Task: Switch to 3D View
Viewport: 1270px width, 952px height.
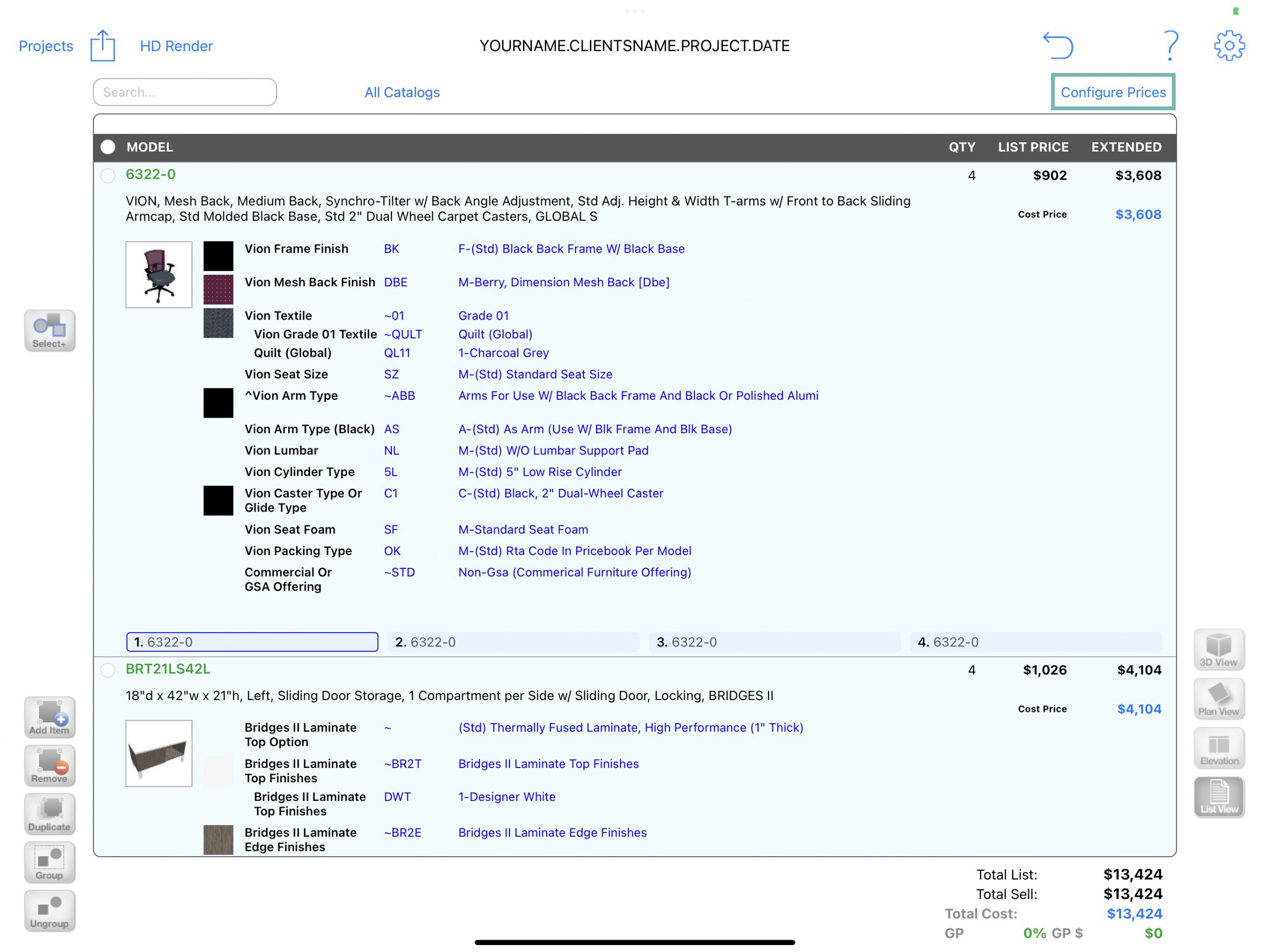Action: pos(1219,649)
